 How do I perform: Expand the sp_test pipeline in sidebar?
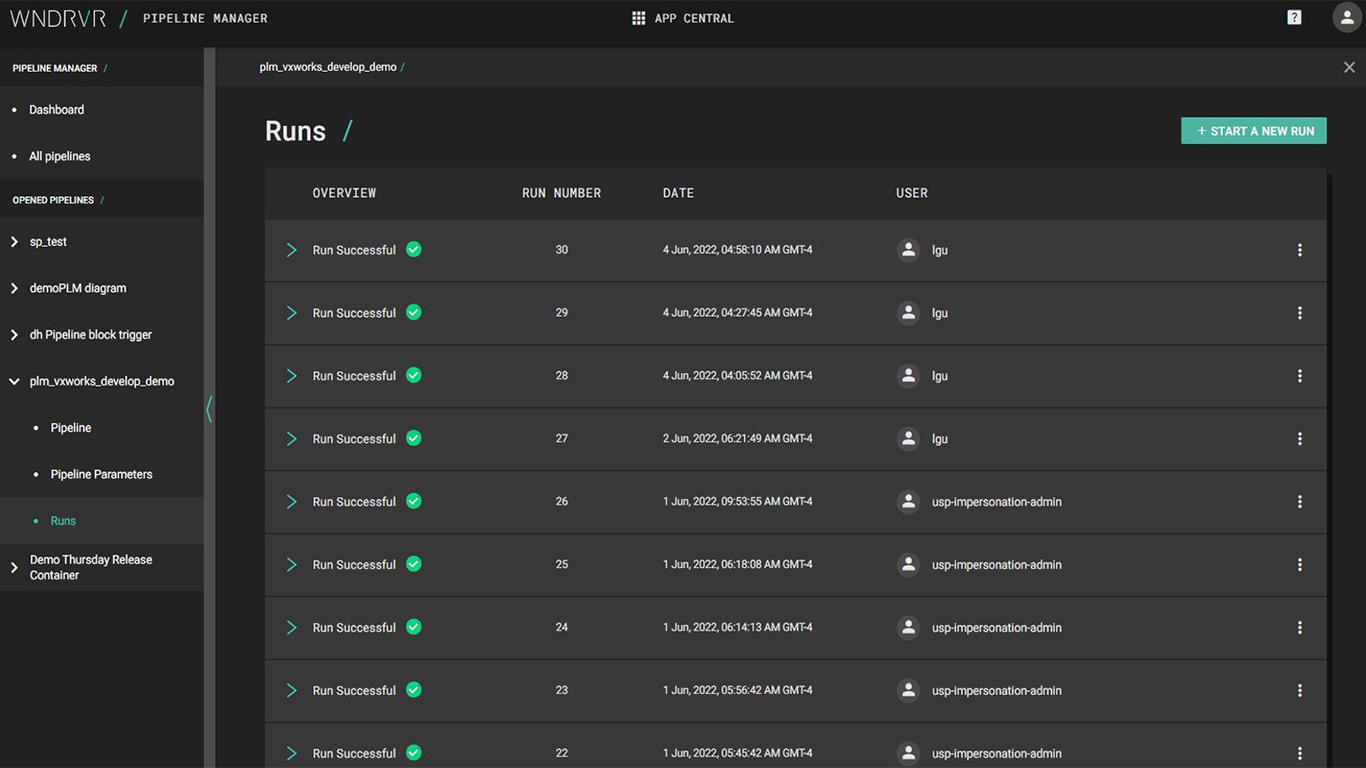point(14,242)
